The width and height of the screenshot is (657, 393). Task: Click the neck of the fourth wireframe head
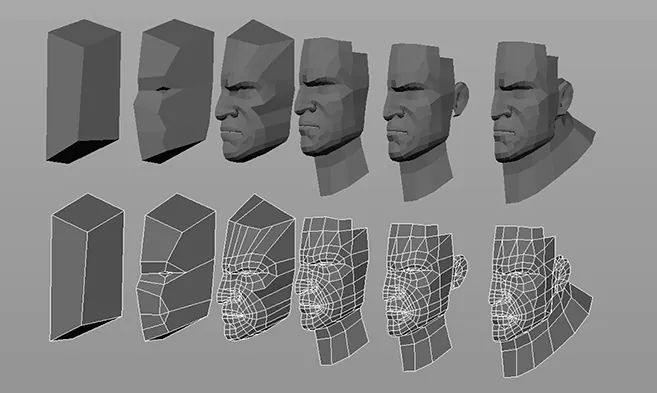tap(341, 339)
